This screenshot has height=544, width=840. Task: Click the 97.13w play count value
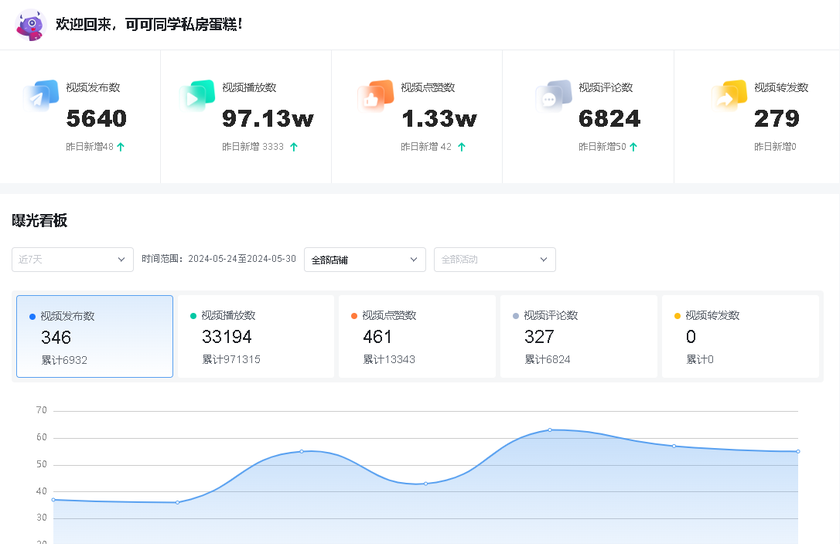point(268,119)
